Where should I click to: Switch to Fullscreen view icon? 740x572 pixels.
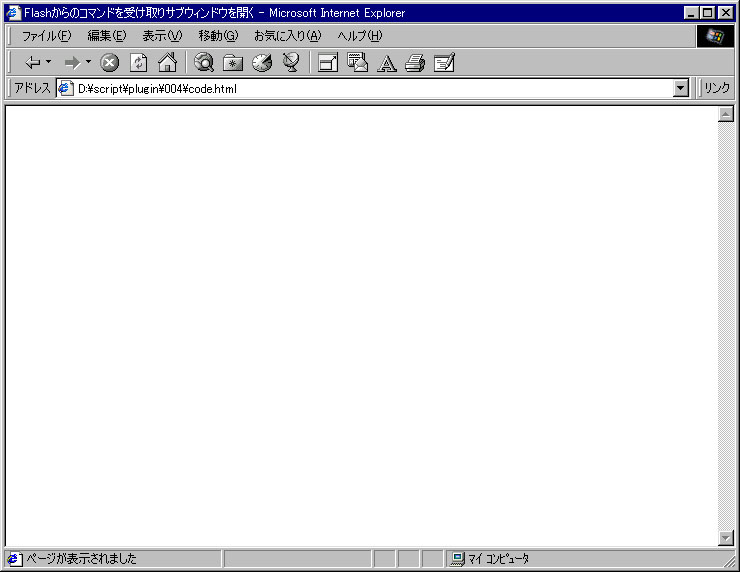click(x=328, y=63)
